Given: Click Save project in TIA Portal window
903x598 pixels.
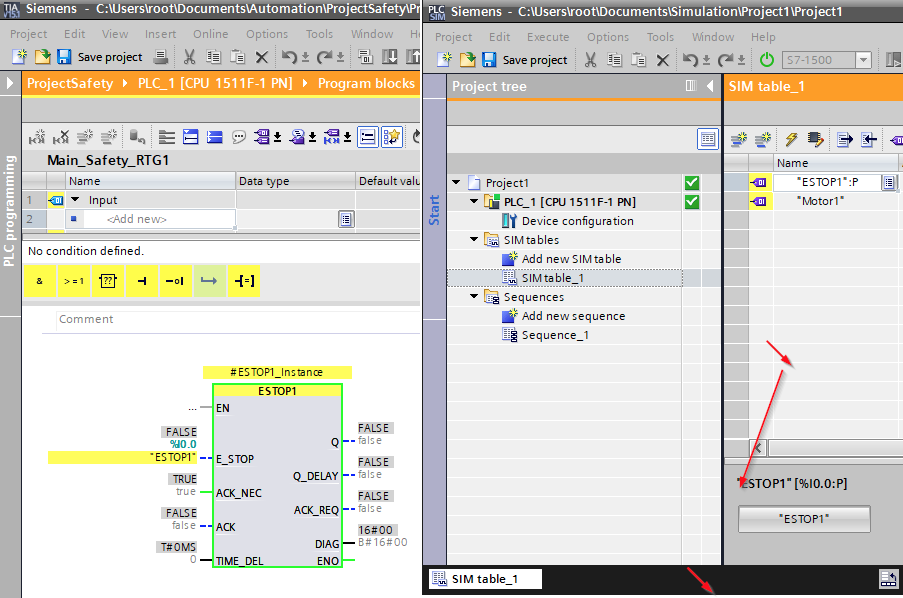Looking at the screenshot, I should coord(99,57).
